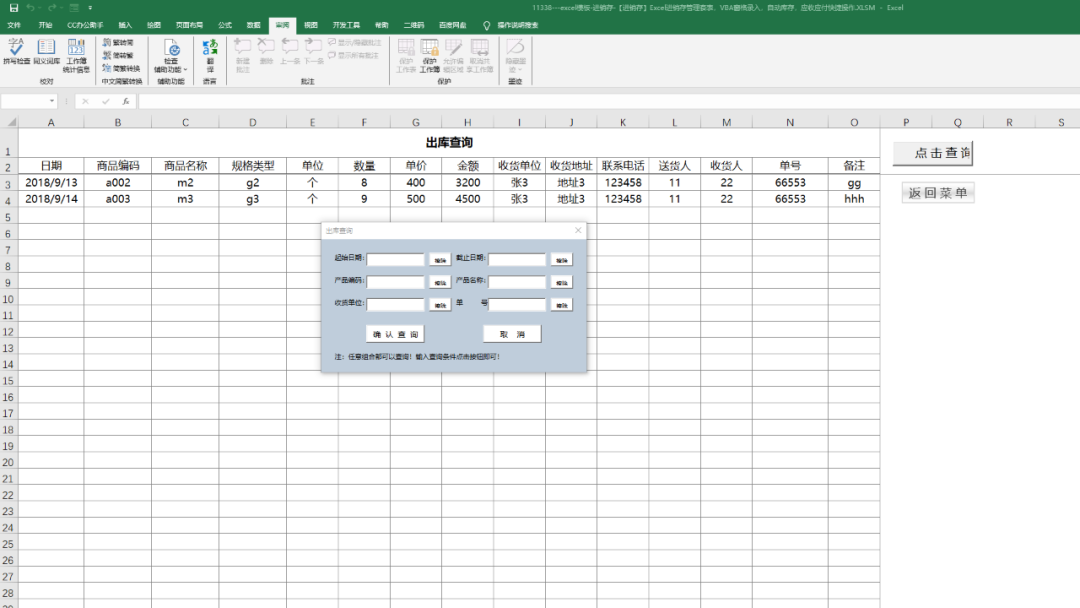Clear the 产品名称 field with its 清除 button

(x=561, y=282)
